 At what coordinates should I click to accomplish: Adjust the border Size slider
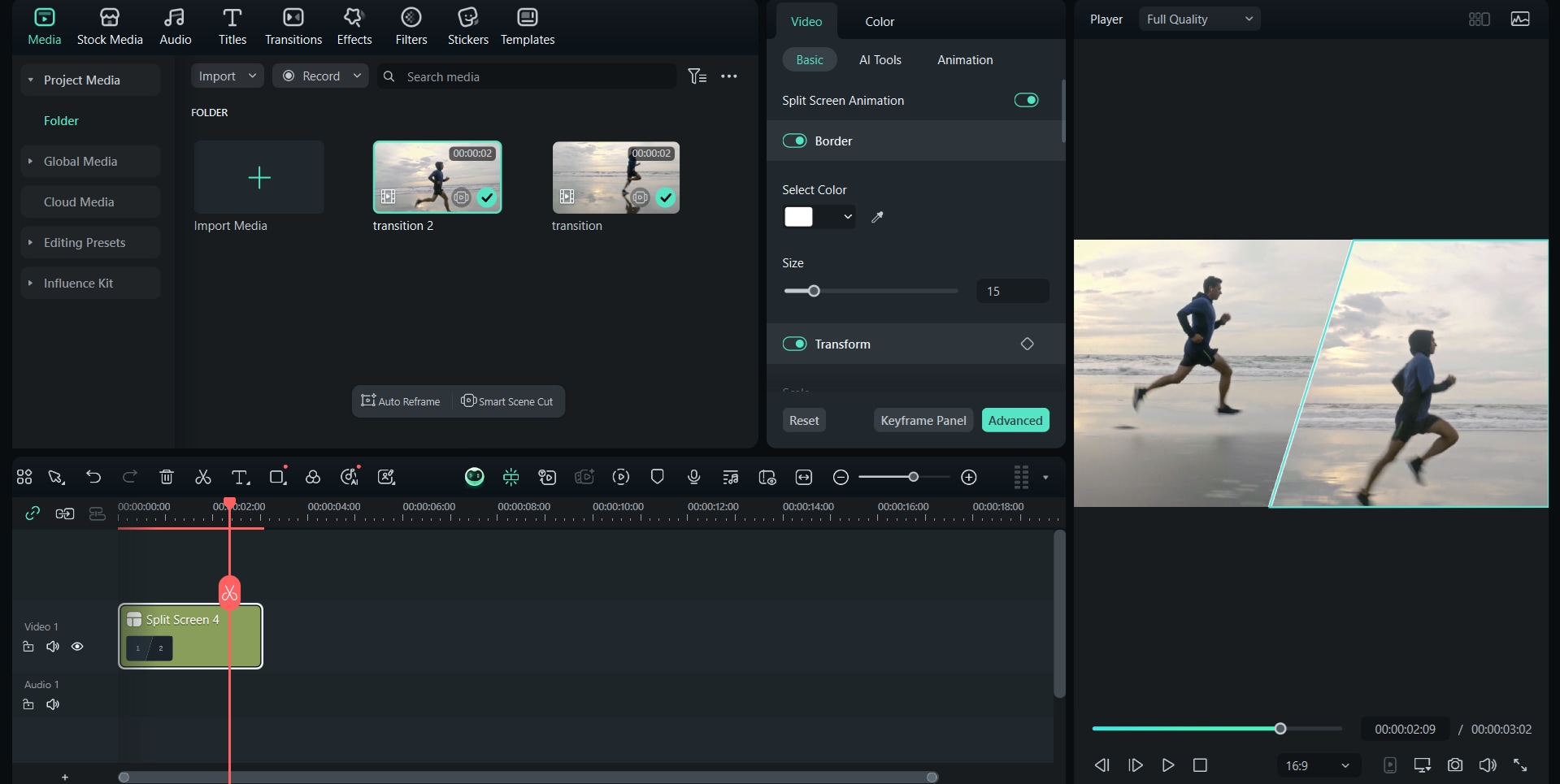[871, 291]
